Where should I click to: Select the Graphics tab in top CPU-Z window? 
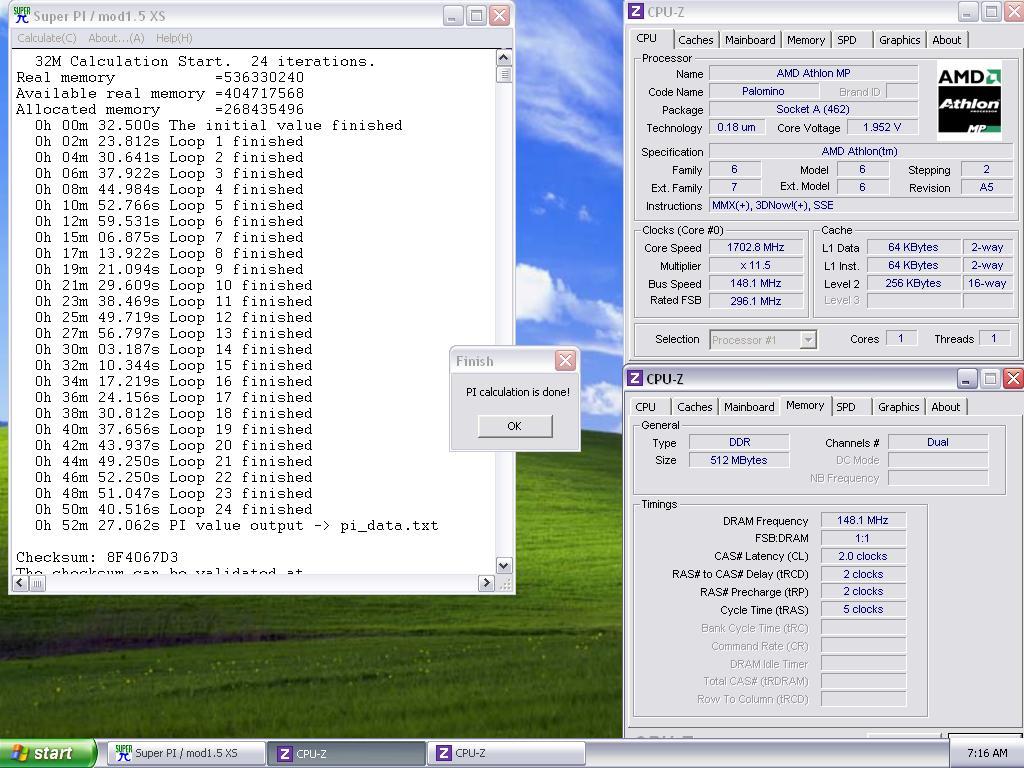click(899, 40)
